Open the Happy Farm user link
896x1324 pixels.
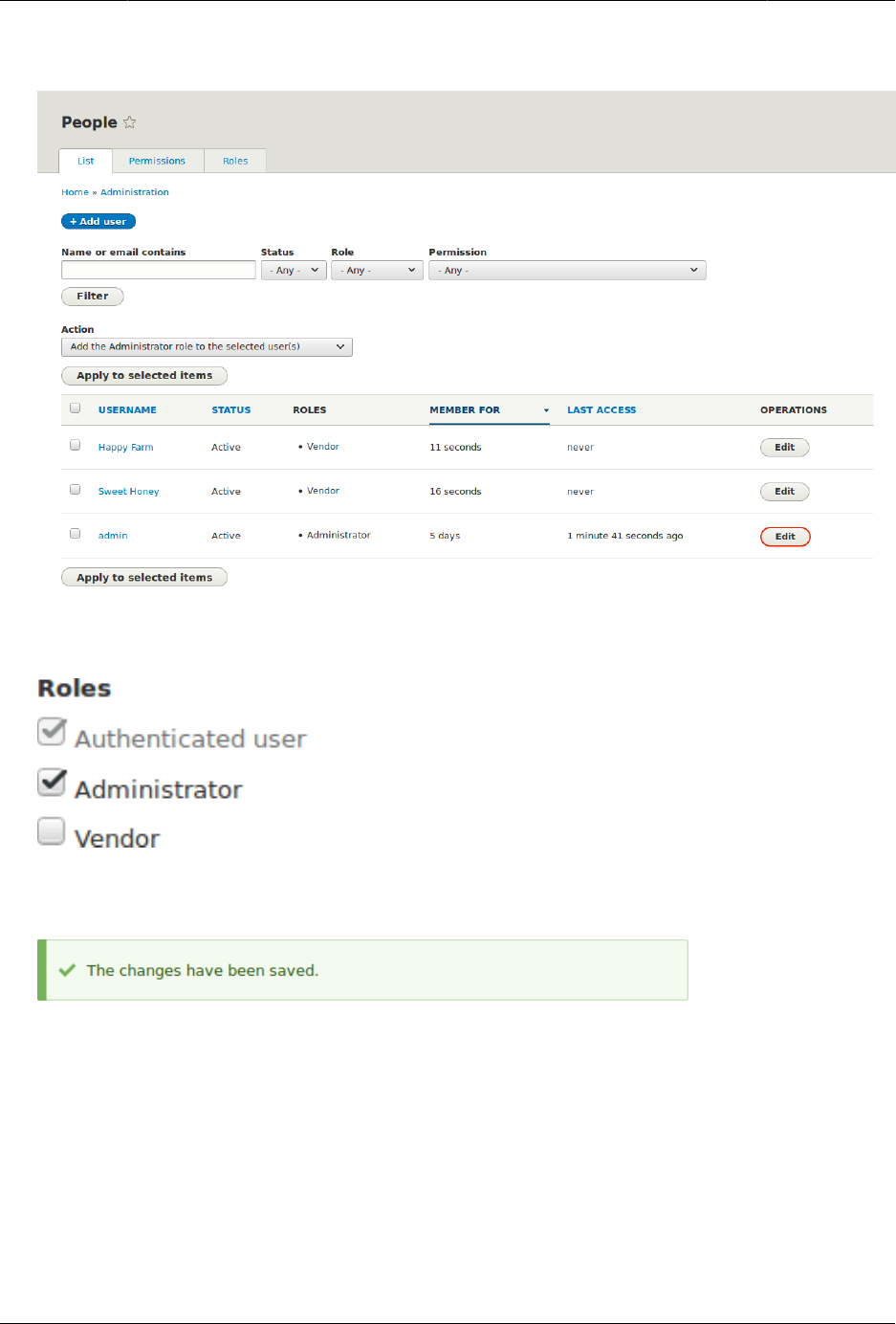[x=125, y=448]
